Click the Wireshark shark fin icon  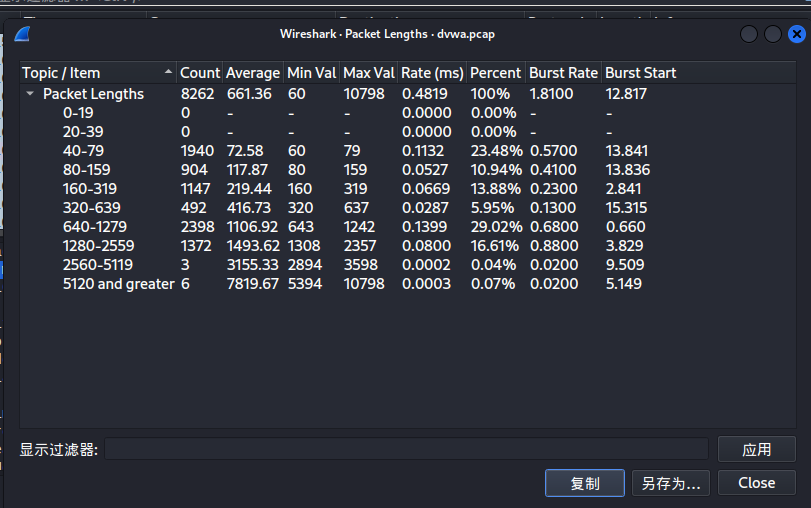pyautogui.click(x=22, y=35)
